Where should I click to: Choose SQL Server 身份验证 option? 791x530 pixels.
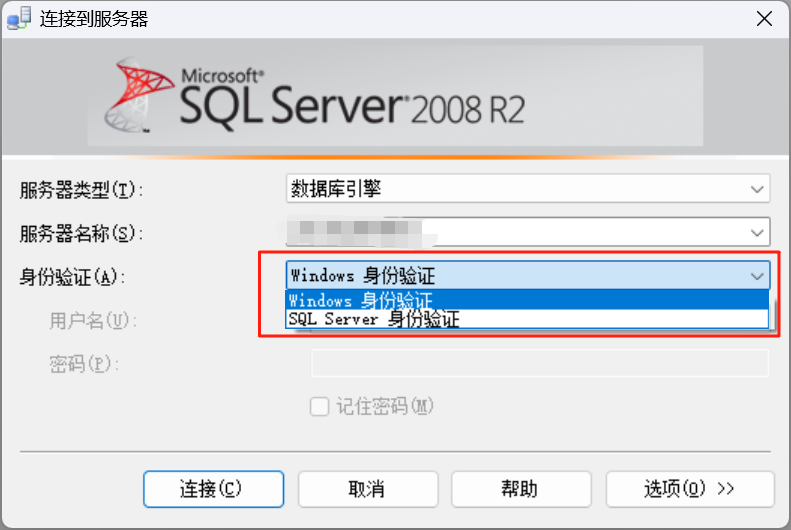click(527, 319)
